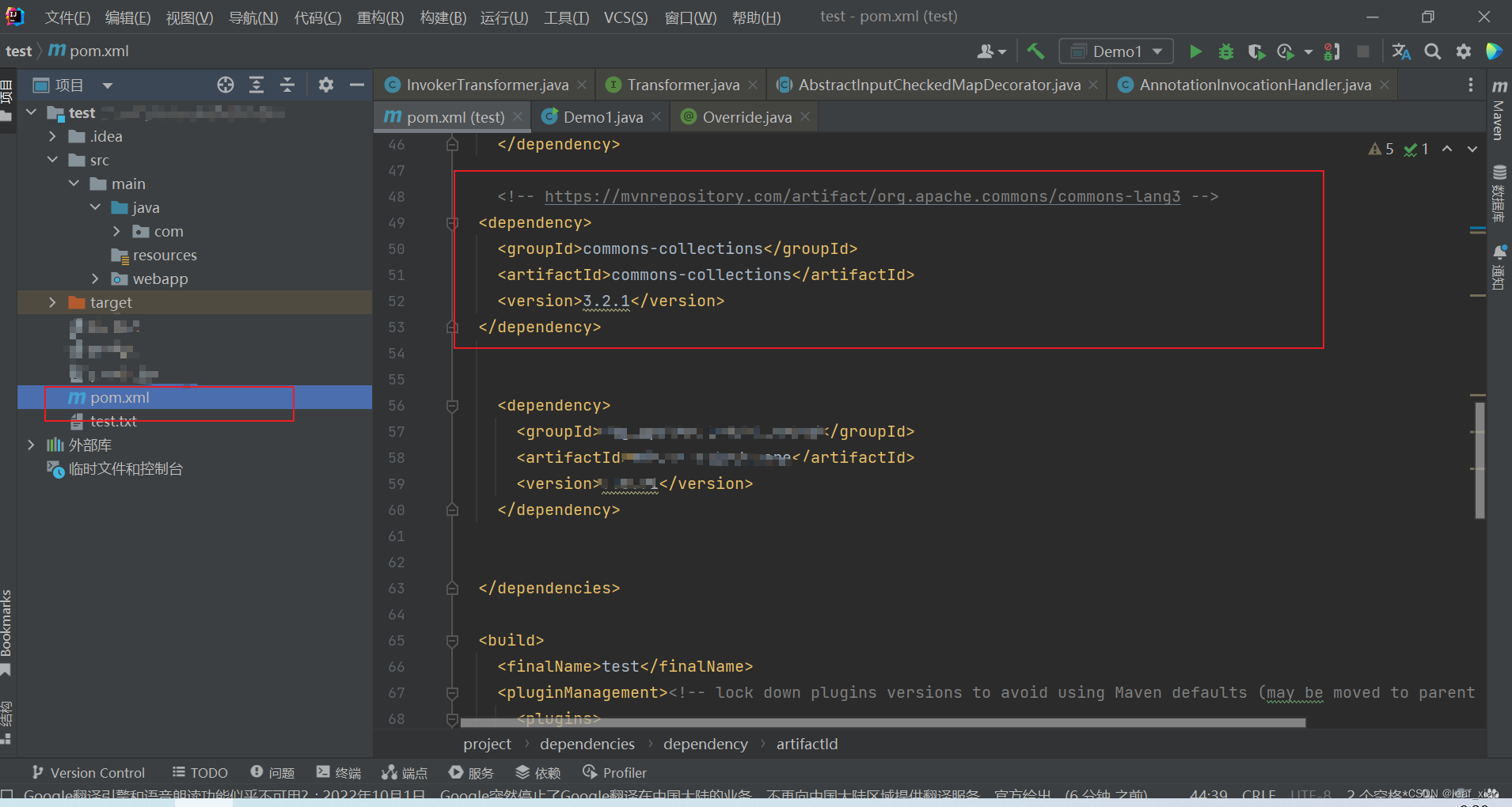Open the translate icon in toolbar
1512x807 pixels.
tap(1401, 51)
